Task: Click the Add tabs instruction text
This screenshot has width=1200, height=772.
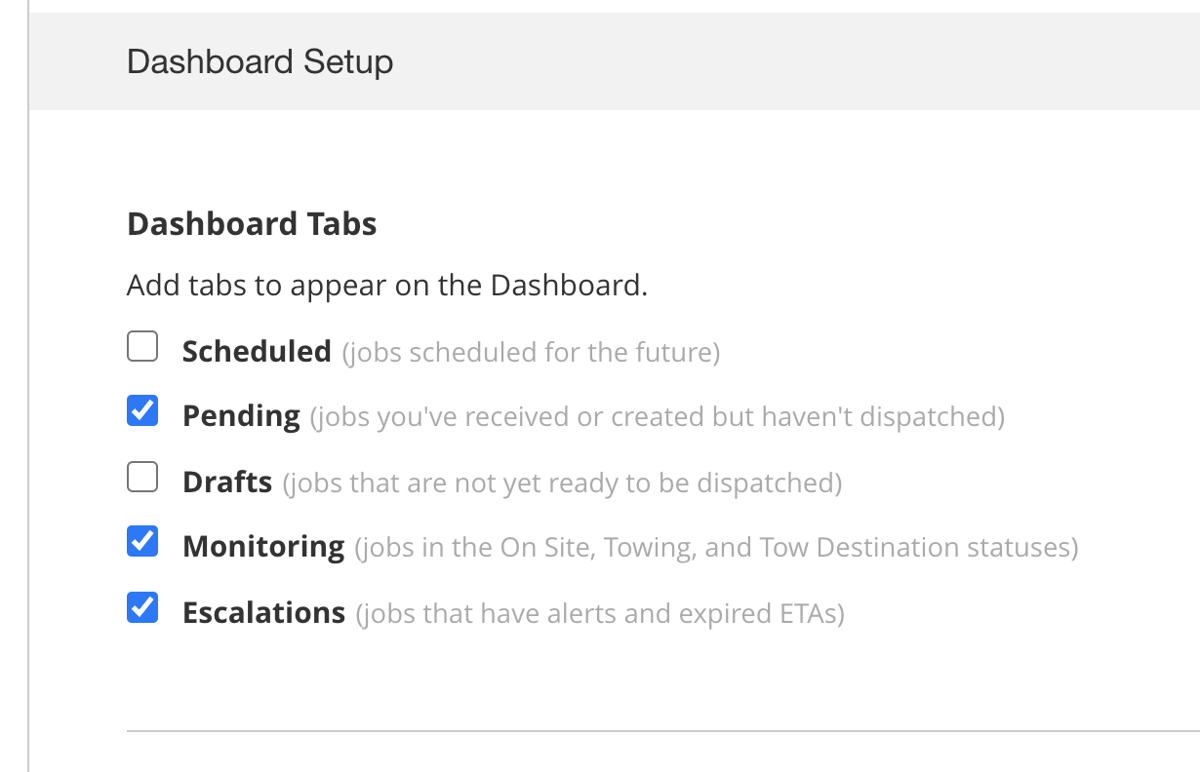Action: tap(387, 285)
